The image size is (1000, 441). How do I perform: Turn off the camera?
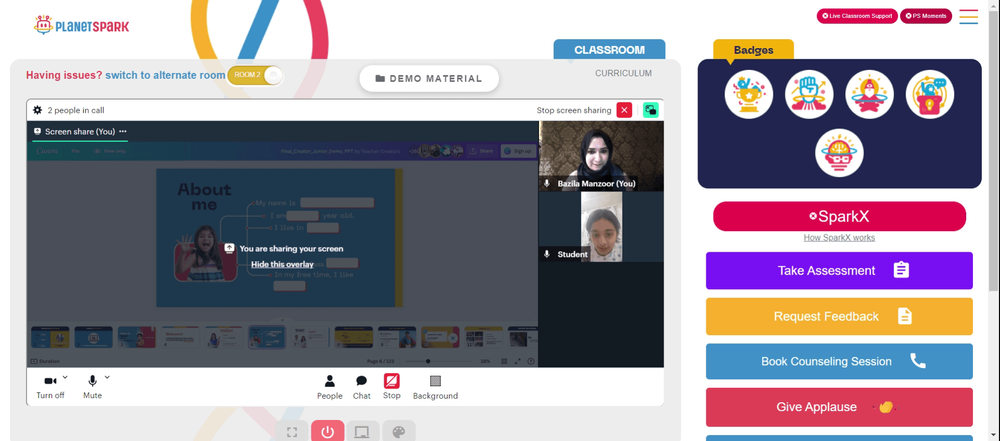50,387
